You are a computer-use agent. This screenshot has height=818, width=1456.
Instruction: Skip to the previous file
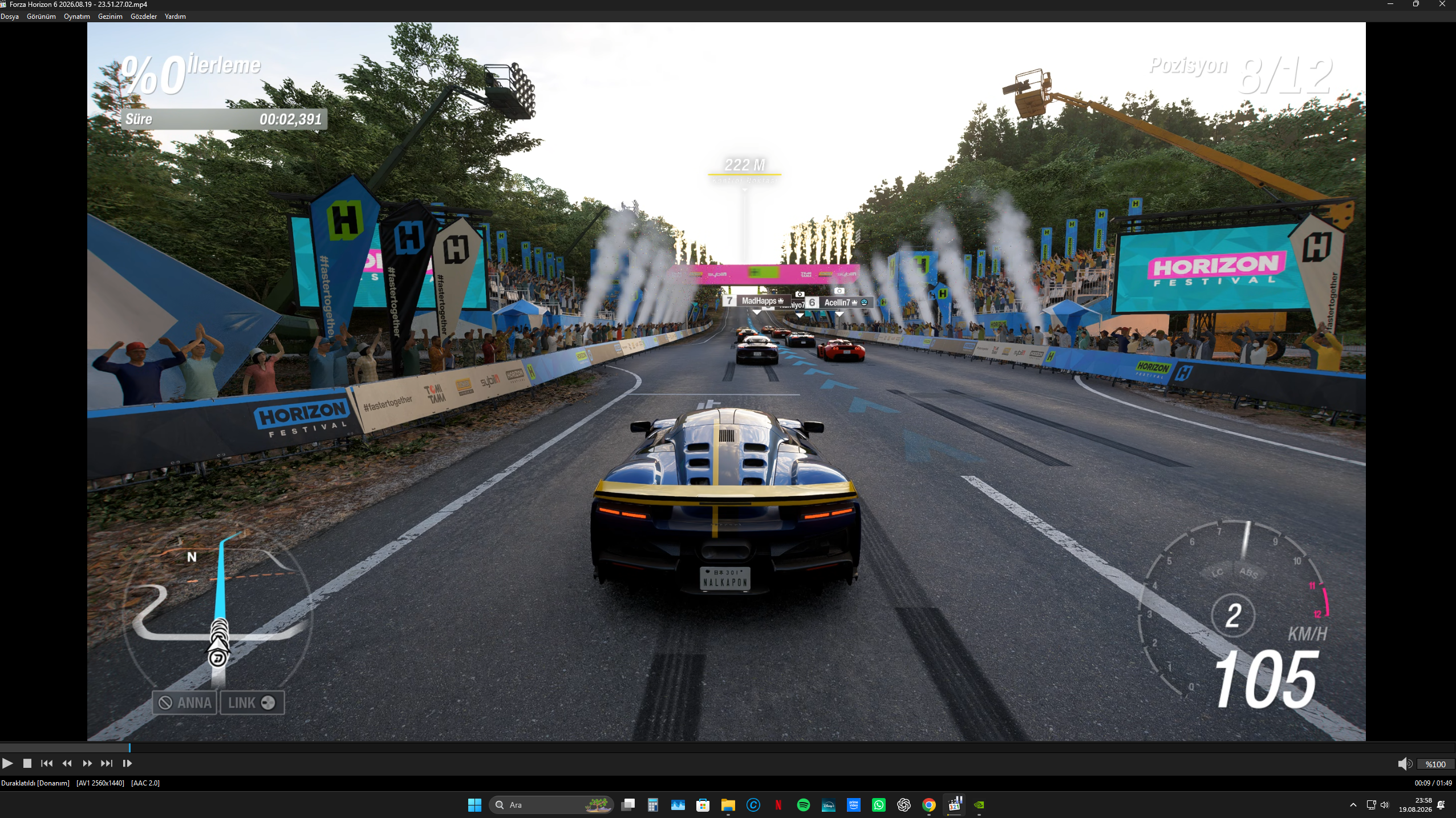pos(47,763)
